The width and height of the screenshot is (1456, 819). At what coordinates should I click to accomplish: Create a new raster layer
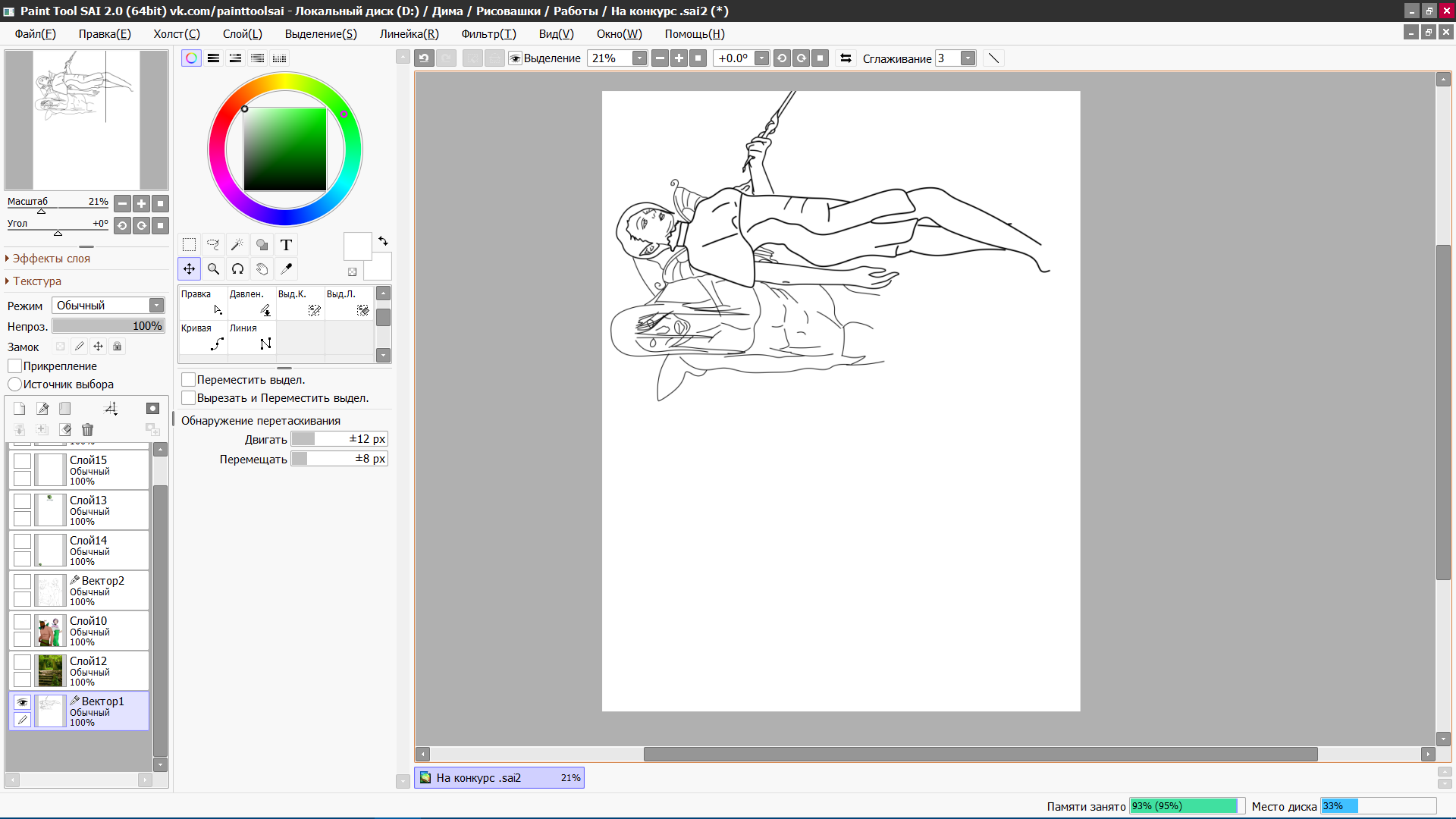coord(20,409)
